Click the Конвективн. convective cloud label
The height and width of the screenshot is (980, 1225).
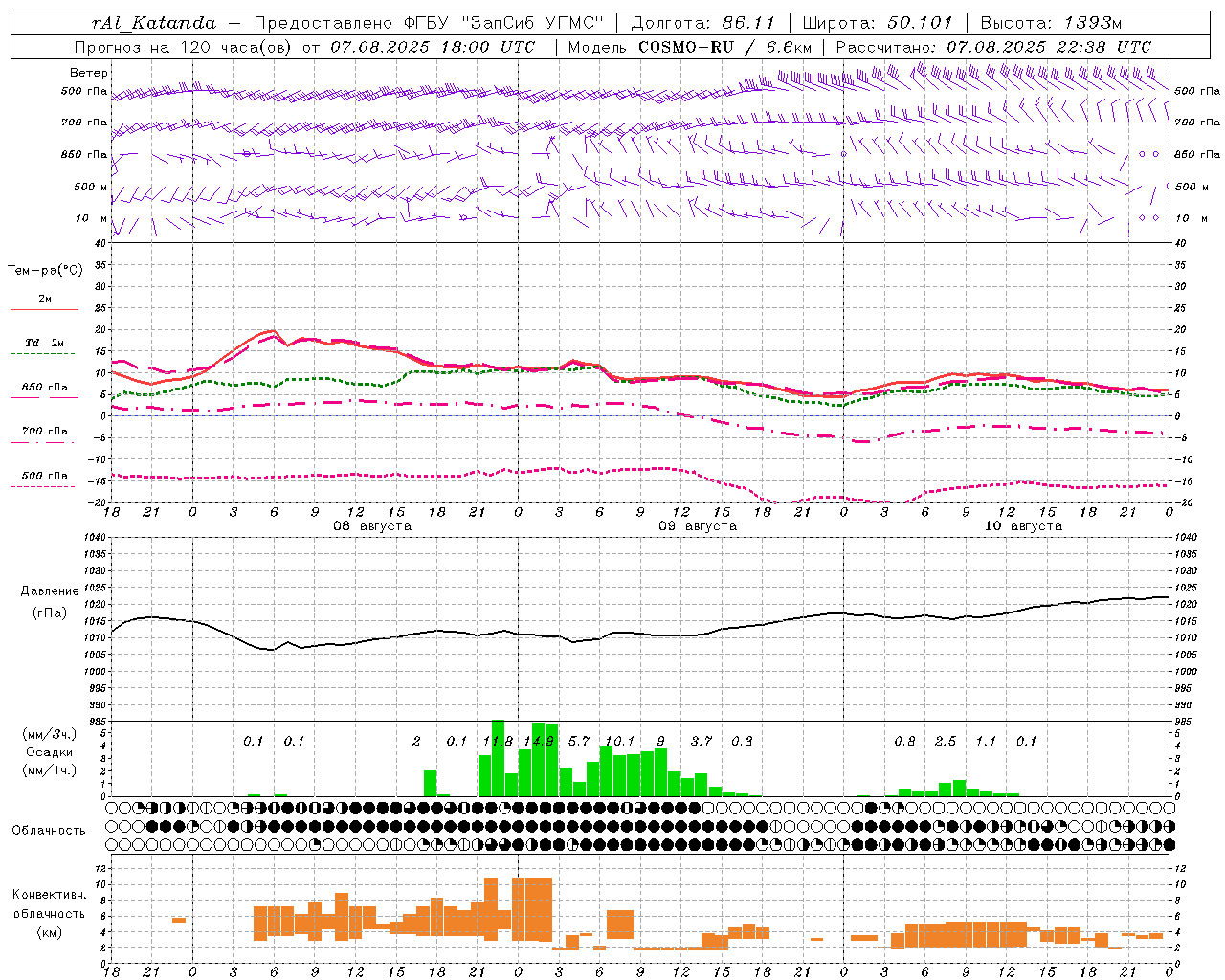50,895
